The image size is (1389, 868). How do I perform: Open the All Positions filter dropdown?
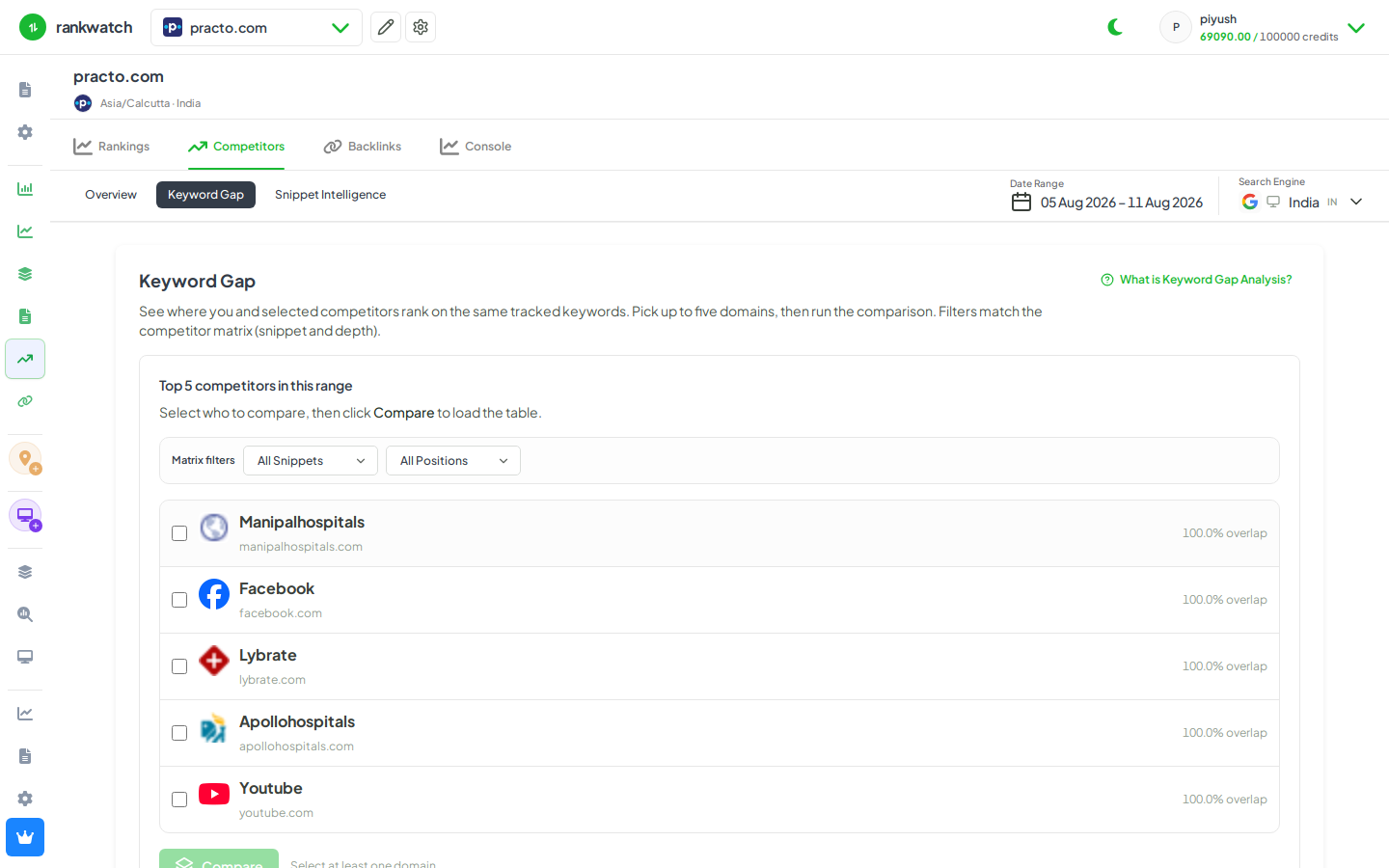pos(453,461)
